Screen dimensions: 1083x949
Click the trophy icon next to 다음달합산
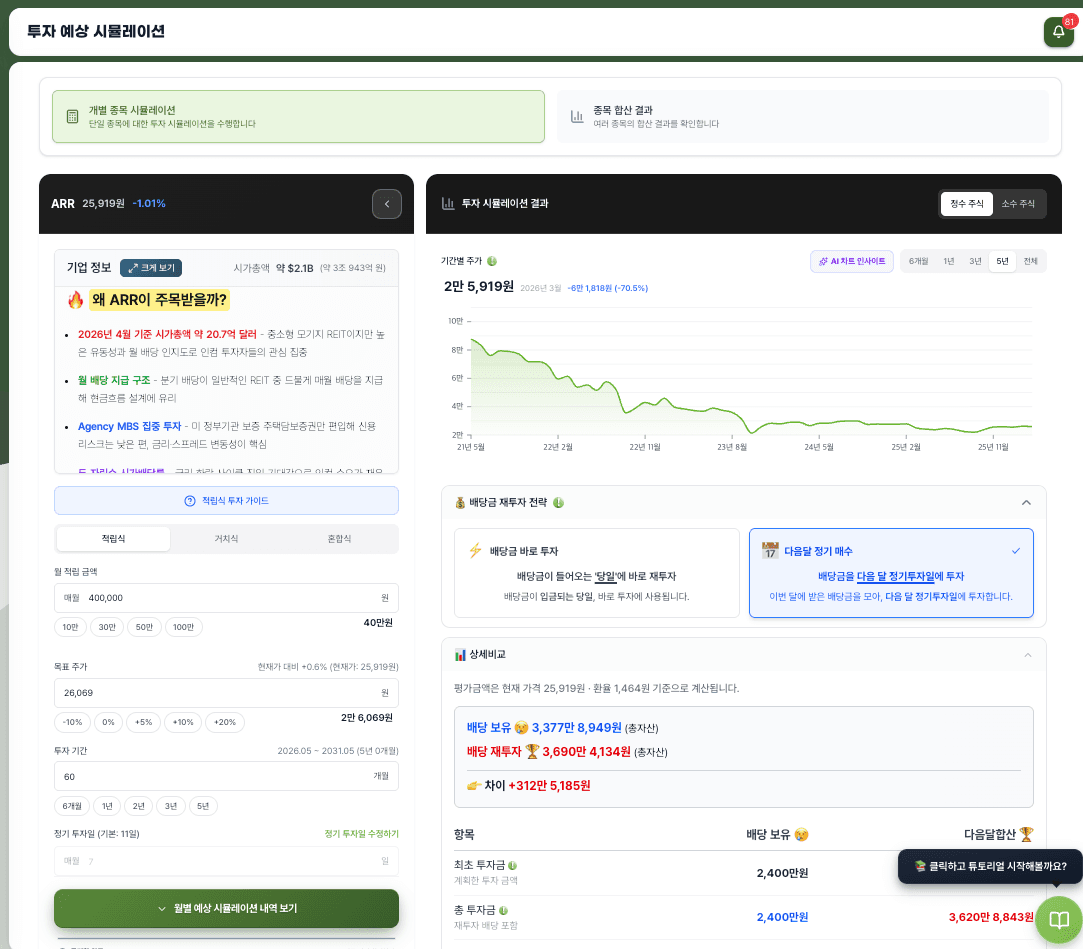point(1026,834)
